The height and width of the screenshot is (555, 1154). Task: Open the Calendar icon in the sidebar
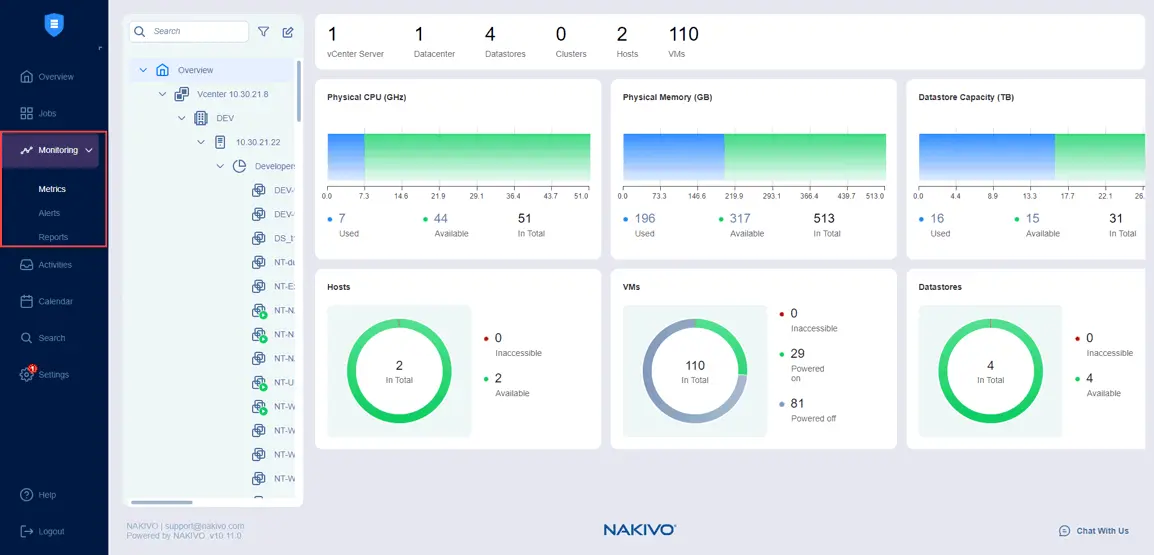[26, 301]
